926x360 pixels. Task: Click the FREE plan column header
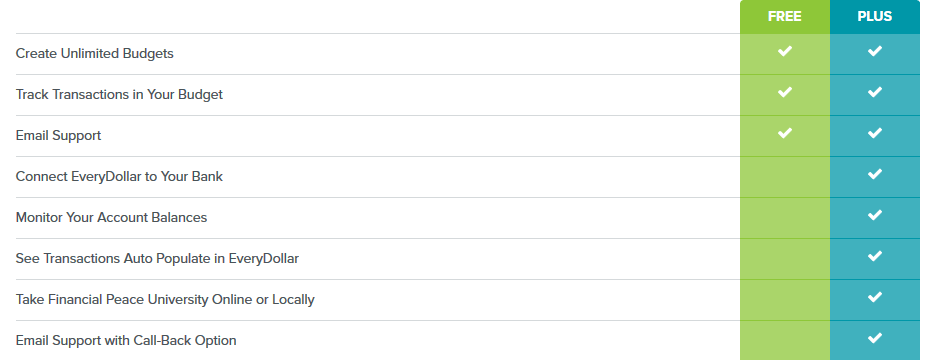[784, 17]
